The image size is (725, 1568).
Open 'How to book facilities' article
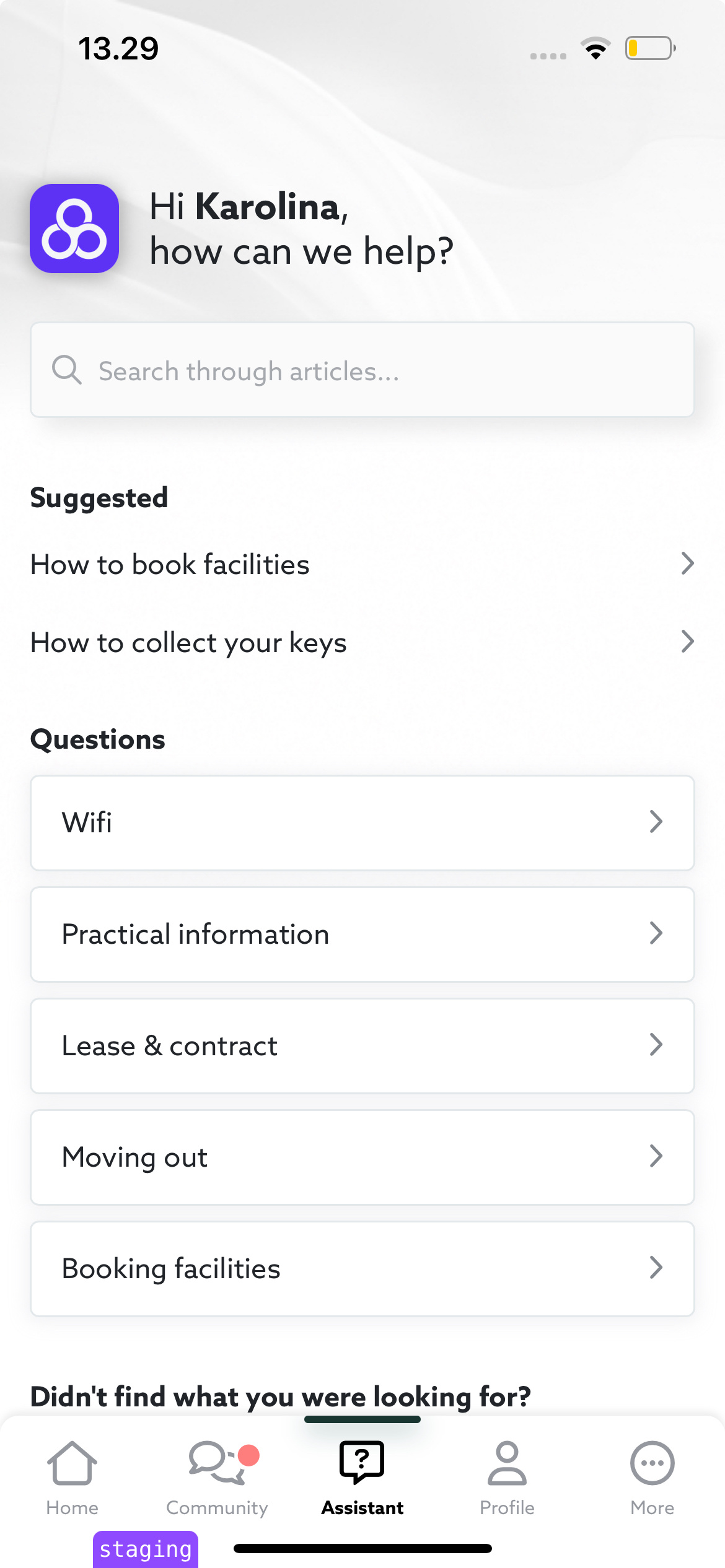(362, 564)
